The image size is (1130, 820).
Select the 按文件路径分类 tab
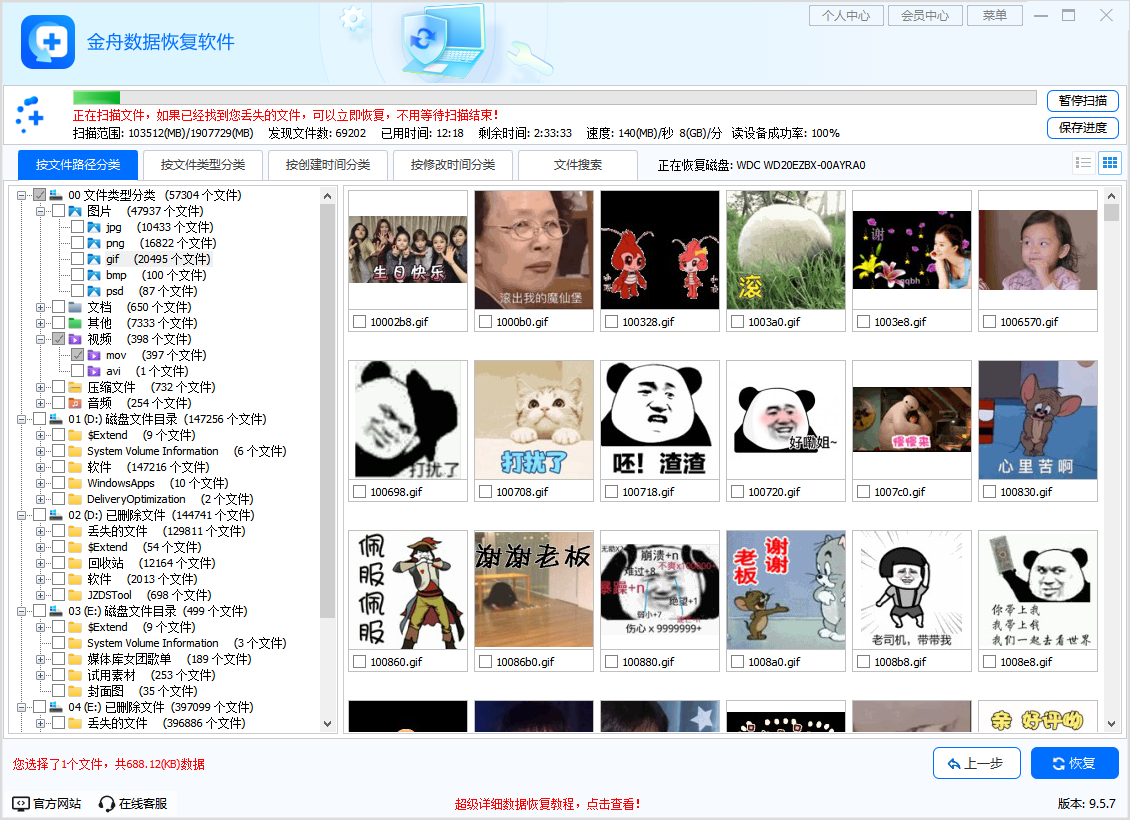click(78, 165)
